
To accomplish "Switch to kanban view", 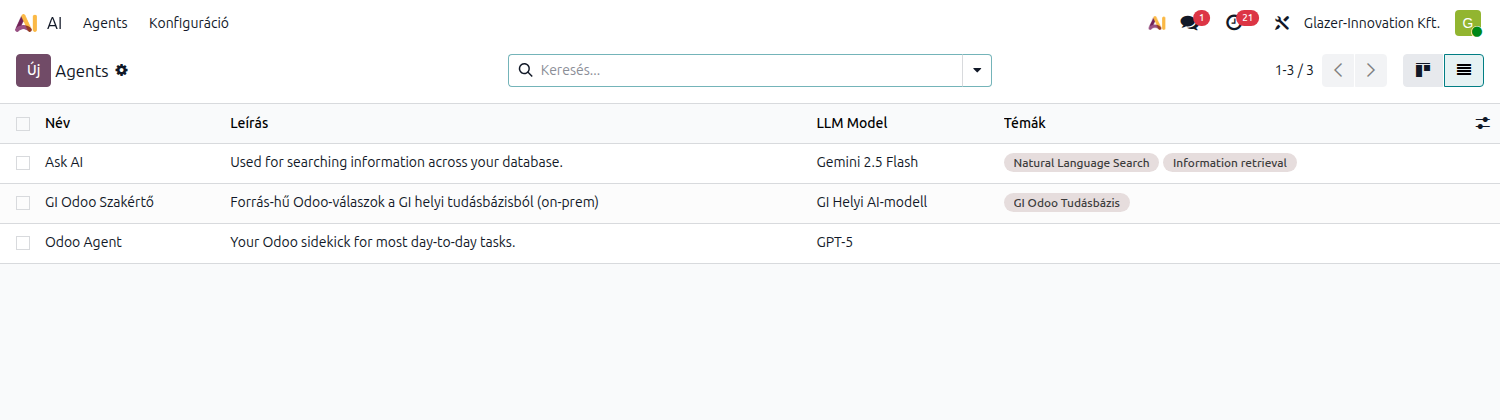I will click(x=1423, y=70).
